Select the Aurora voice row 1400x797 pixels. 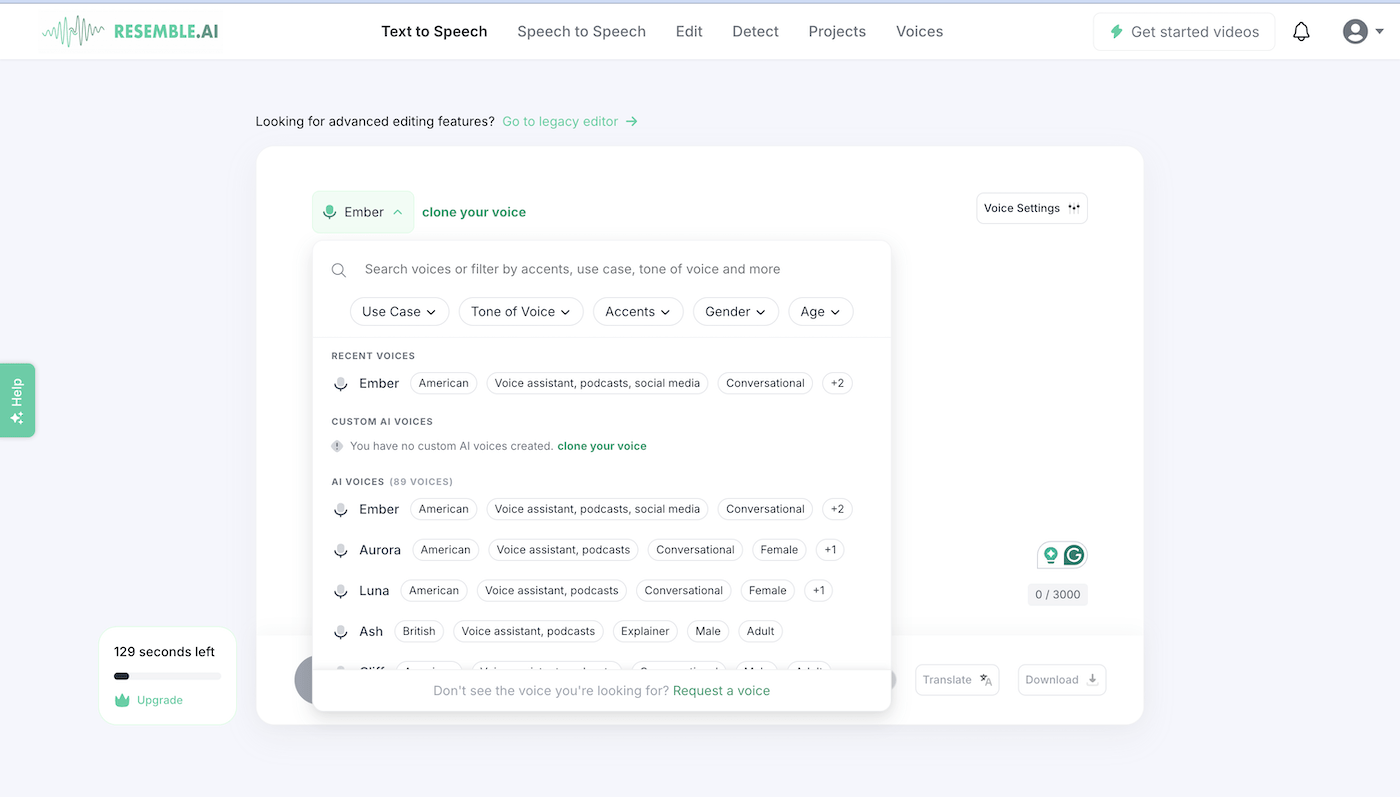602,550
